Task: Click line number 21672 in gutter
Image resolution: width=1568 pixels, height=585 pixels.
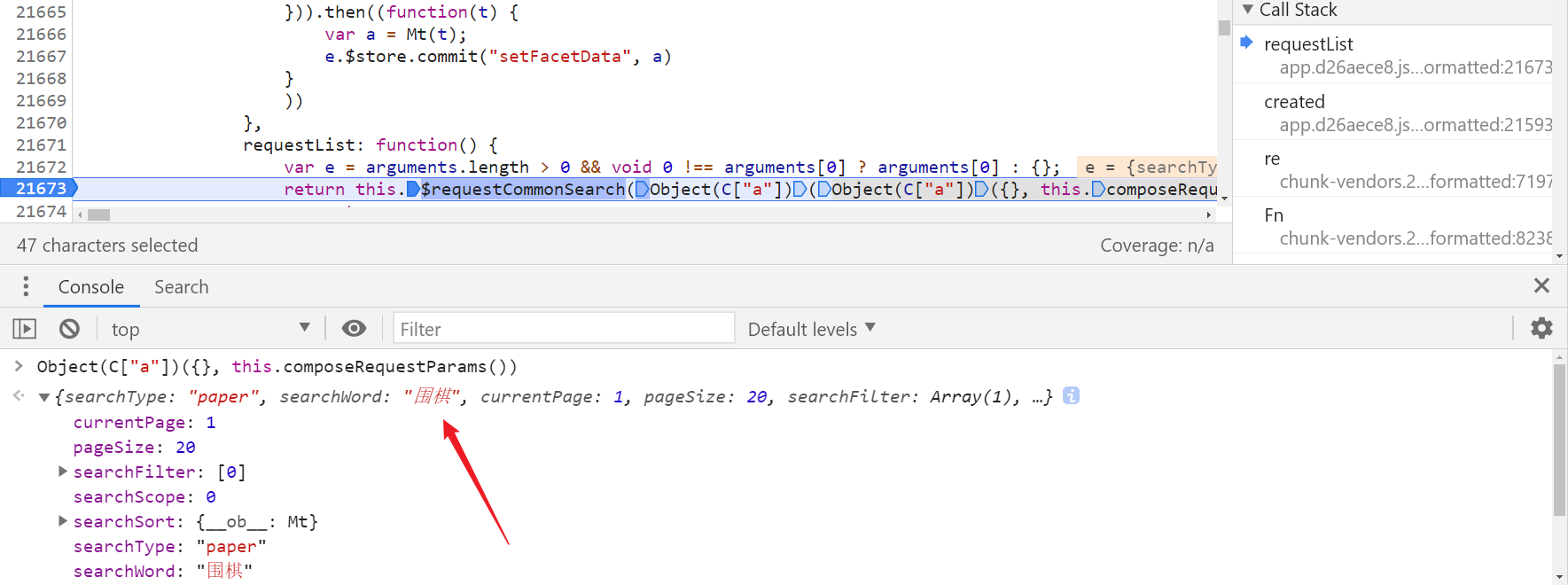Action: [41, 167]
